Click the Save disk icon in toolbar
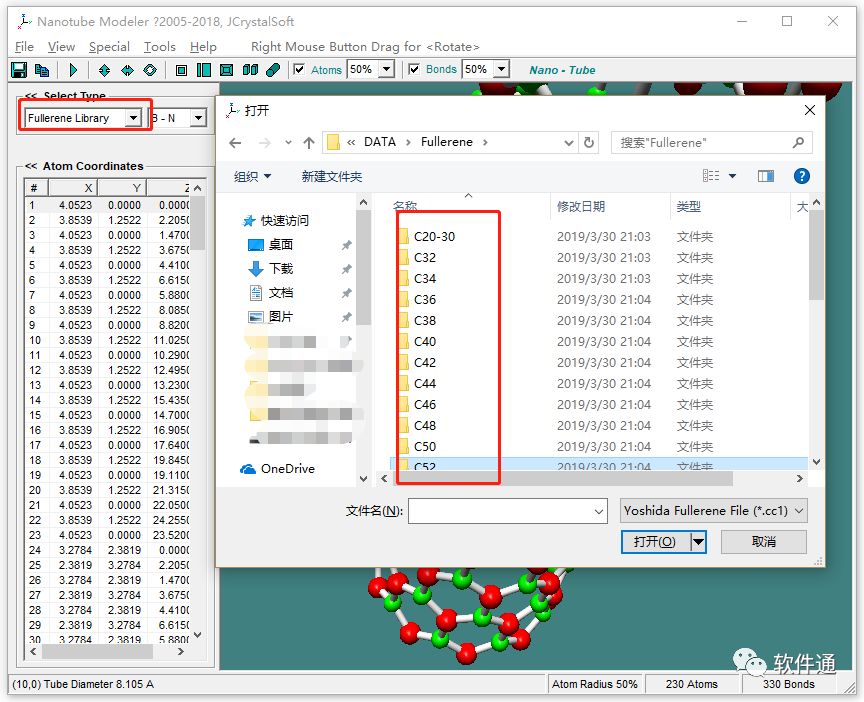864x702 pixels. point(19,70)
